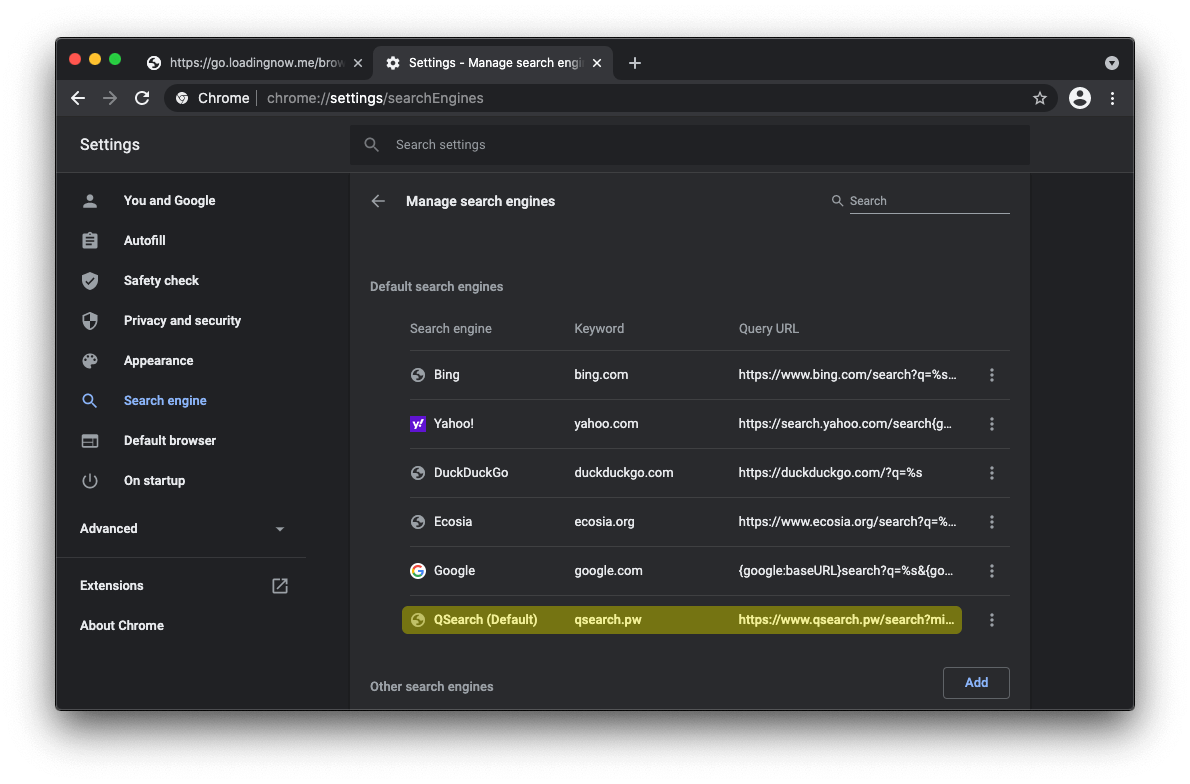Bookmark this page with star icon
This screenshot has width=1190, height=784.
(1040, 98)
